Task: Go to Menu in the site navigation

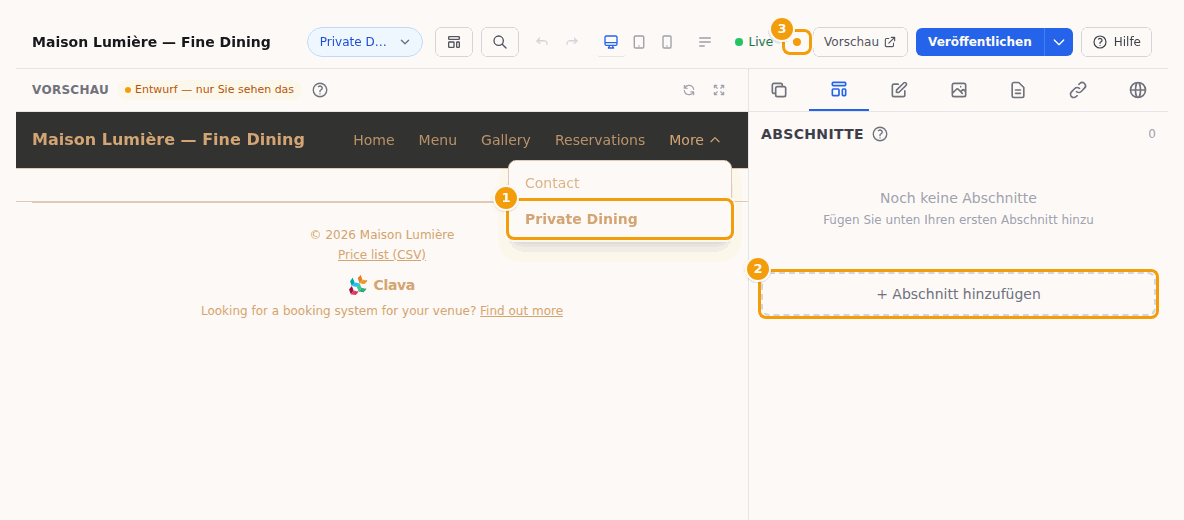Action: pyautogui.click(x=438, y=140)
